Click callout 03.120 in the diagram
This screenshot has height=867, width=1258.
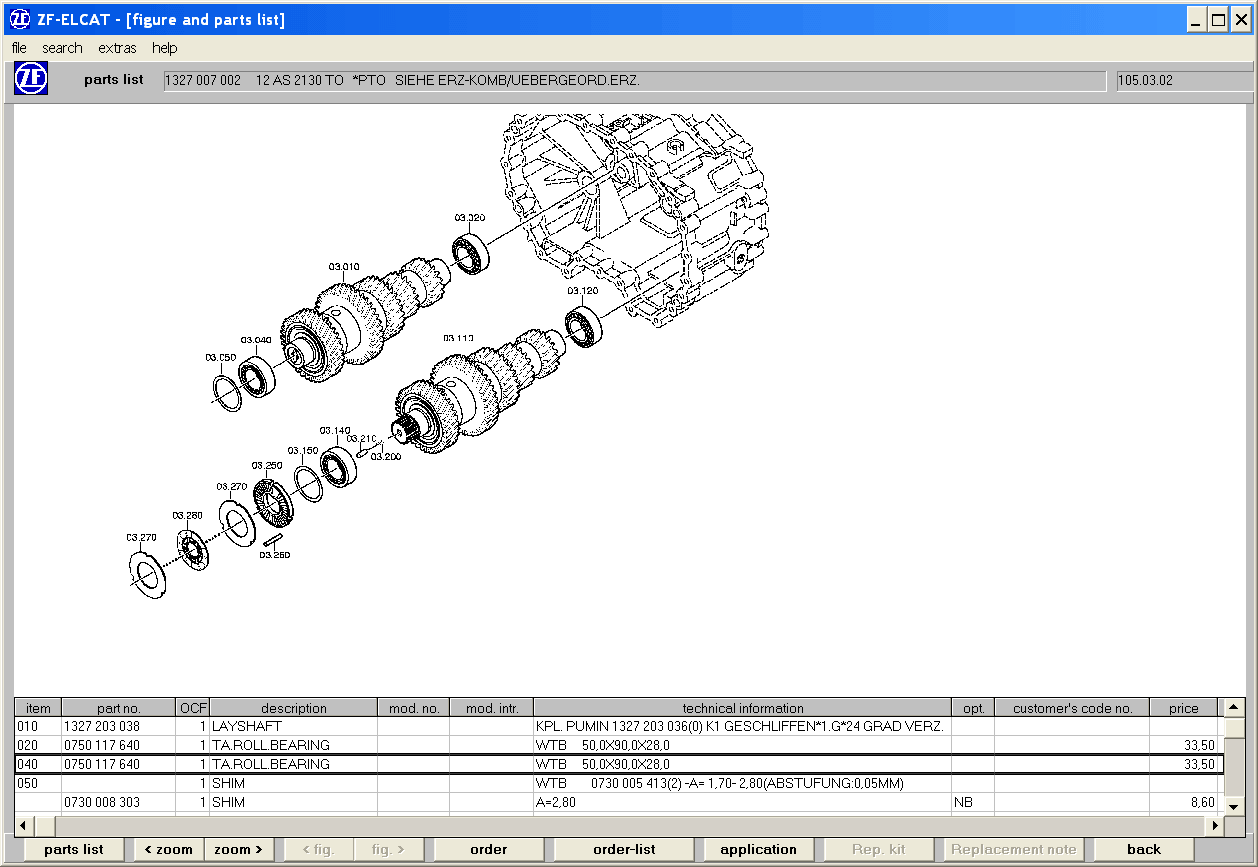[x=583, y=291]
